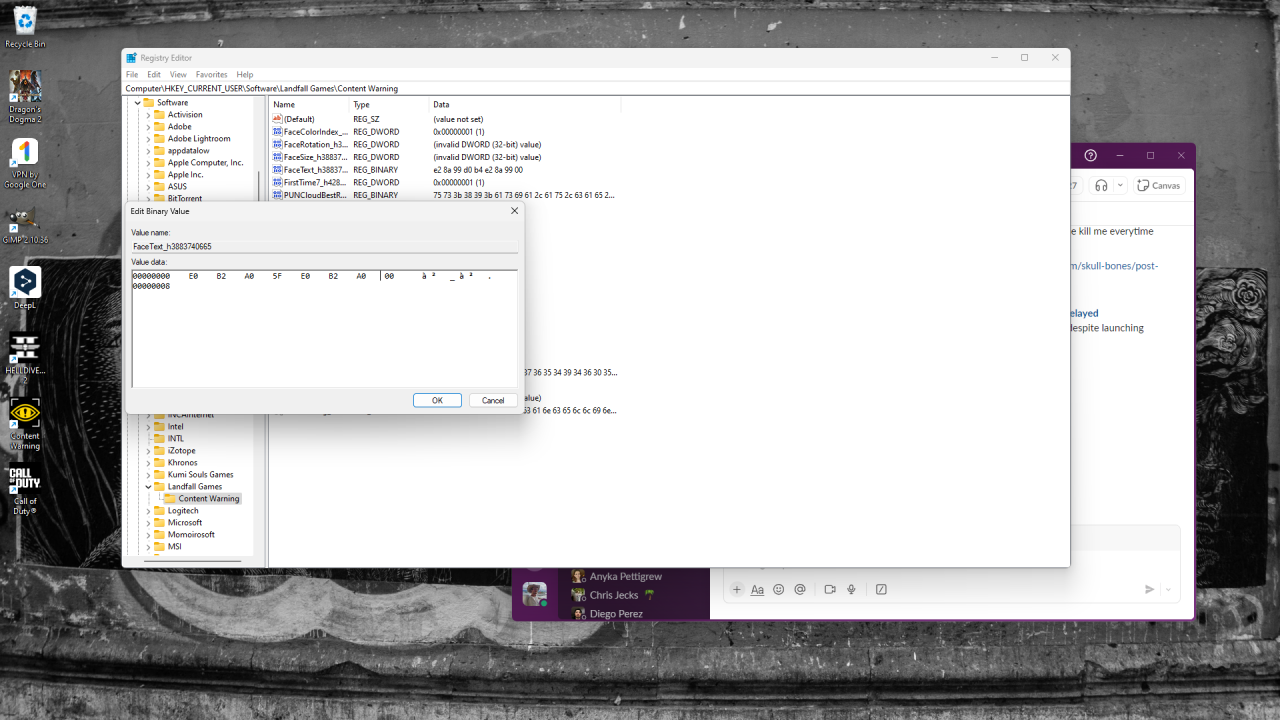Image resolution: width=1280 pixels, height=720 pixels.
Task: Open the emoji picker in Slack composer
Action: point(779,590)
